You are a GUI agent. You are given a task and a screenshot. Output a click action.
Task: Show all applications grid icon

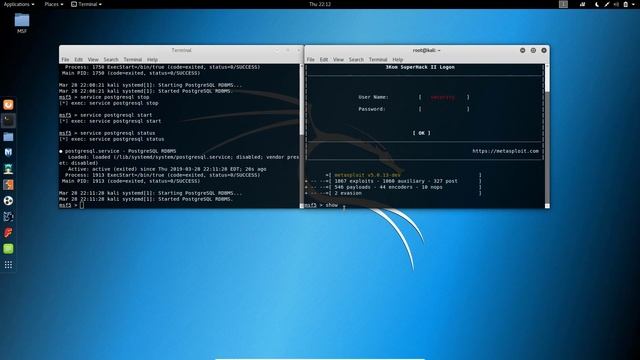8,265
